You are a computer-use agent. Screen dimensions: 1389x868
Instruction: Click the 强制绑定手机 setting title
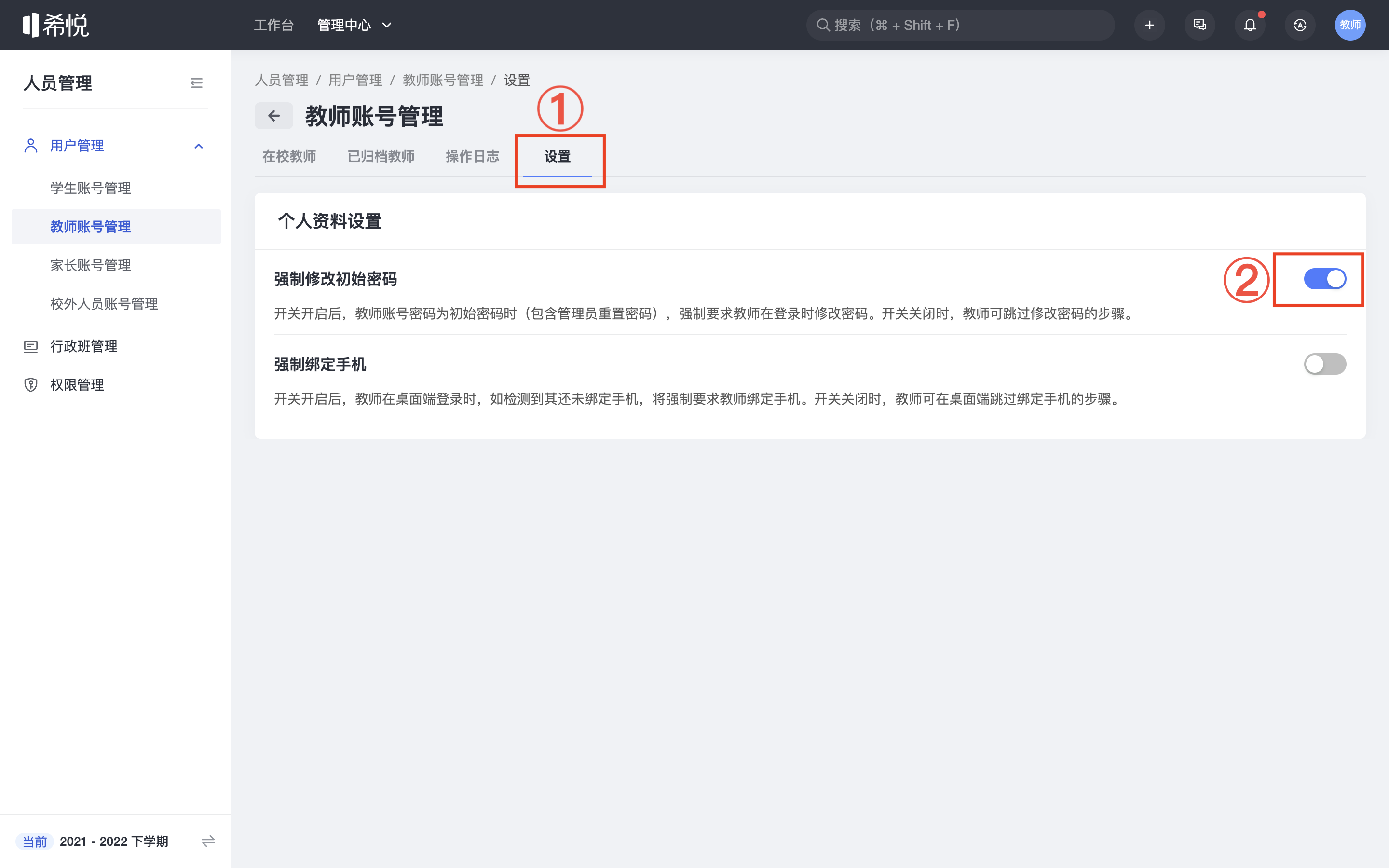coord(320,365)
